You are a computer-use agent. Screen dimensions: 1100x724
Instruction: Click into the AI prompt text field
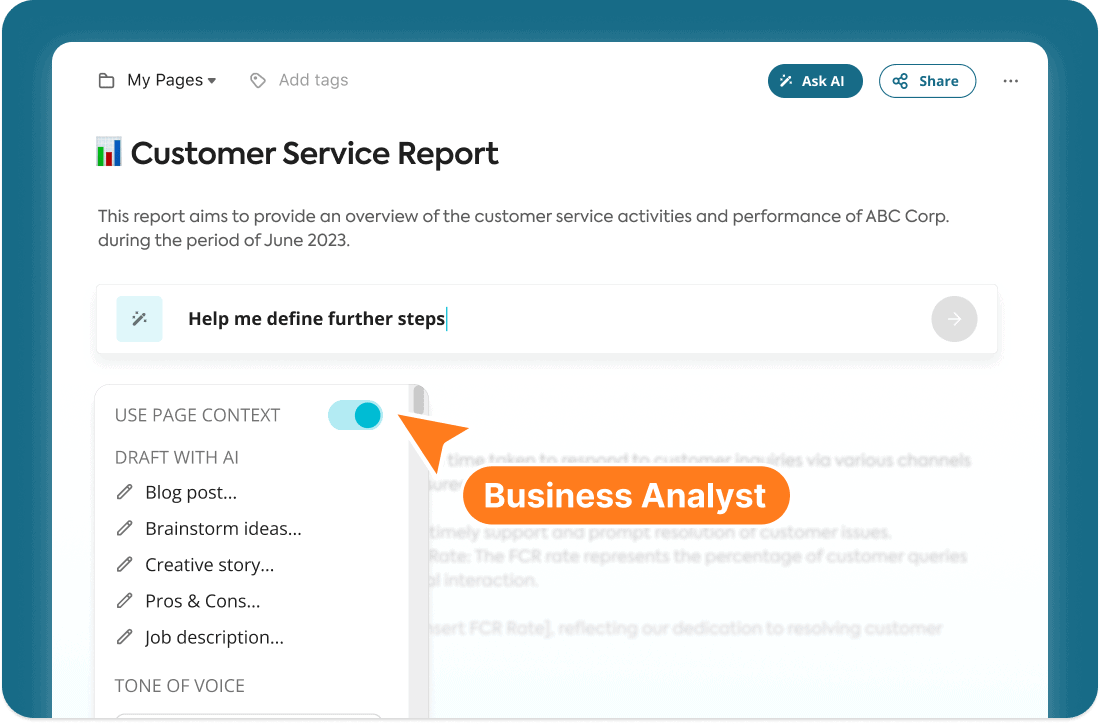547,319
